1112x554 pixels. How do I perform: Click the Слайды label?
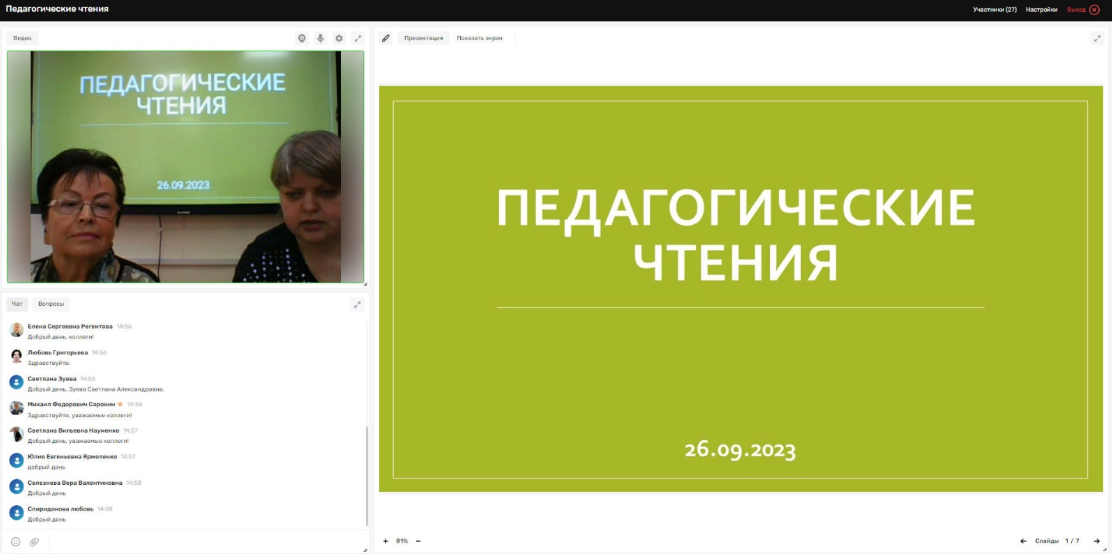(1047, 541)
